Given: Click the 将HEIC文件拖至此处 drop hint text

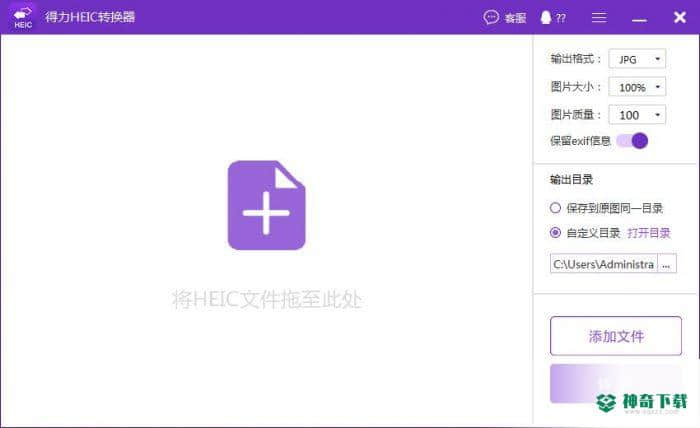Looking at the screenshot, I should (267, 299).
